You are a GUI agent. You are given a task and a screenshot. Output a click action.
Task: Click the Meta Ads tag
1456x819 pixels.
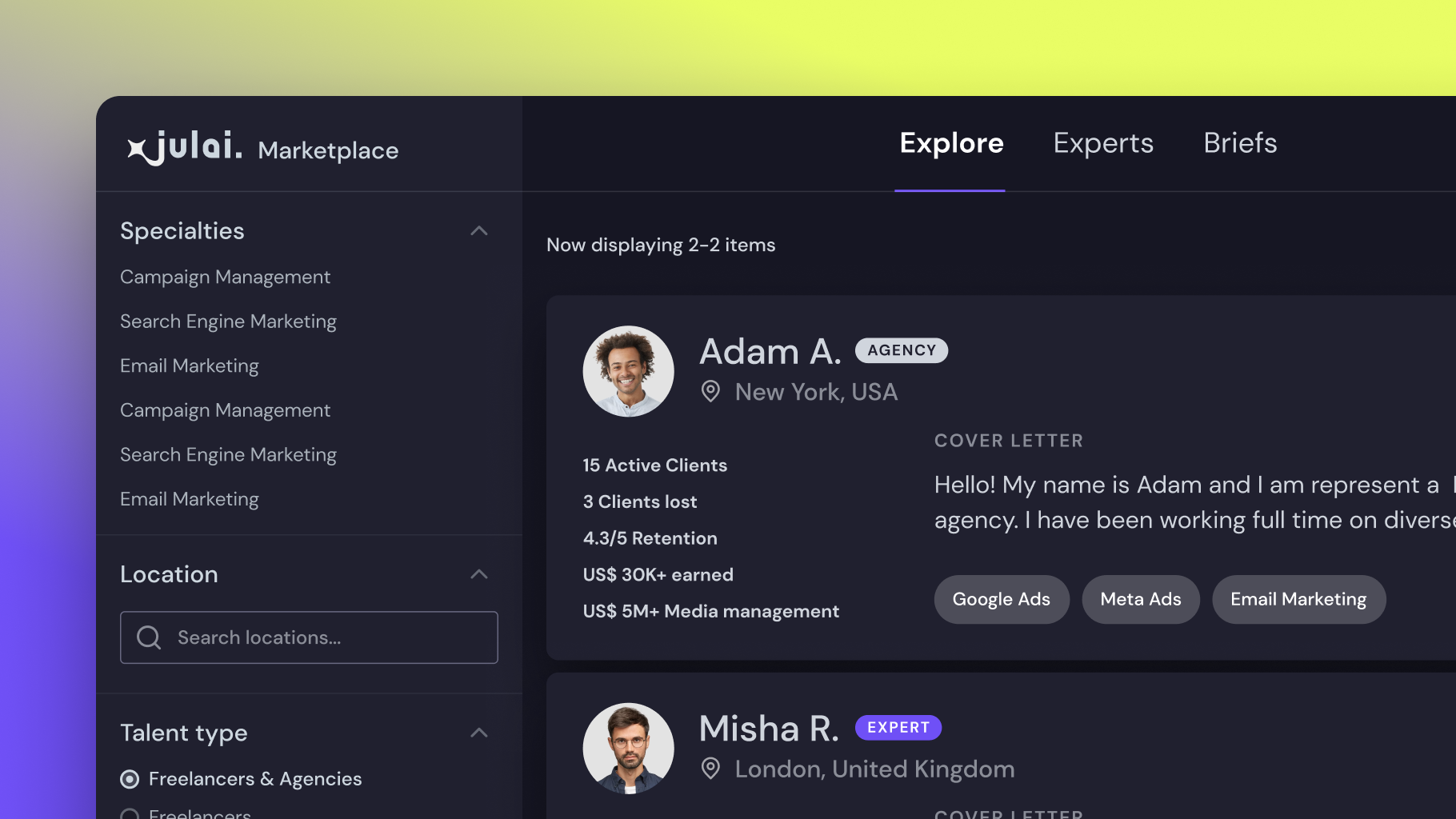(x=1140, y=599)
